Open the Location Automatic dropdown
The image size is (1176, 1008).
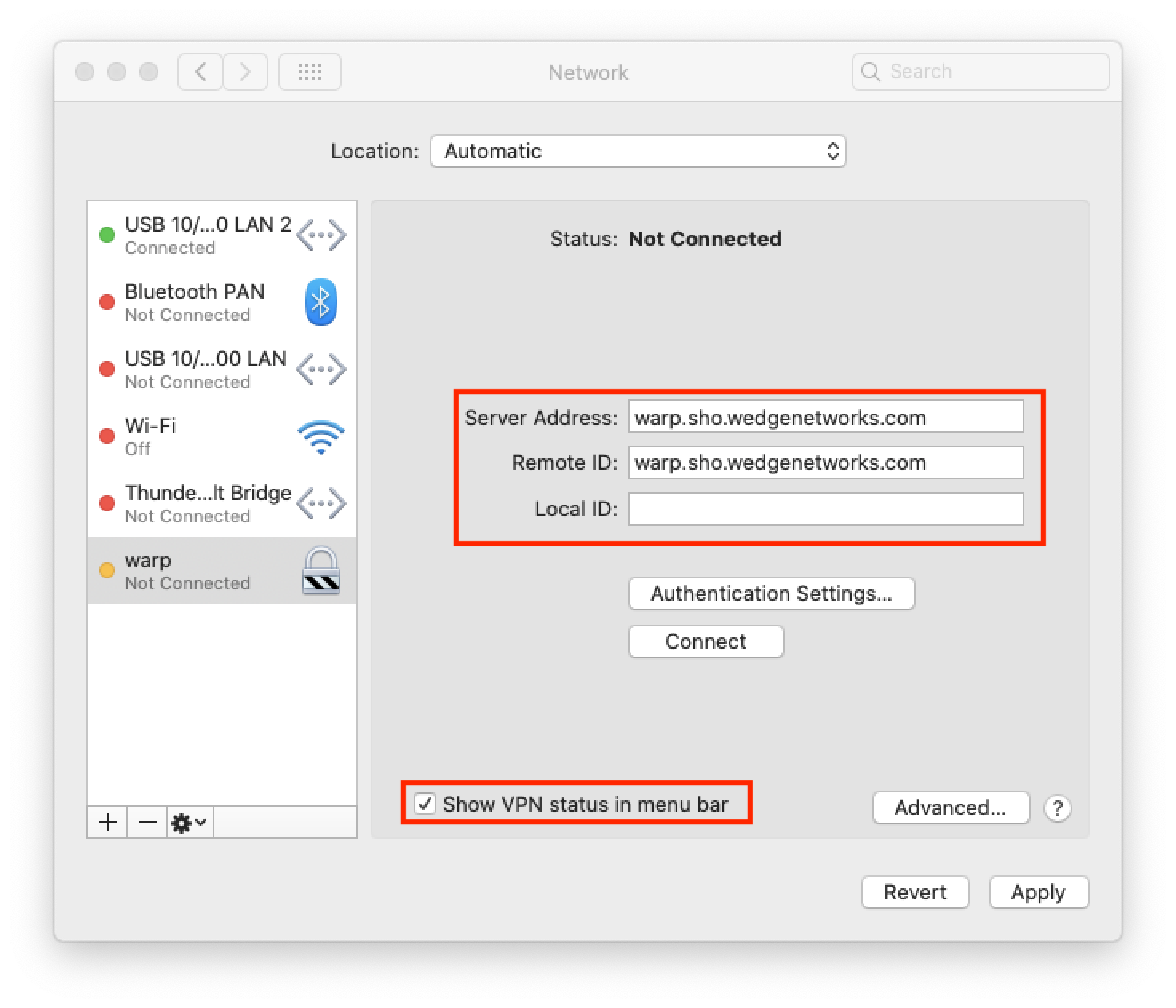point(638,151)
